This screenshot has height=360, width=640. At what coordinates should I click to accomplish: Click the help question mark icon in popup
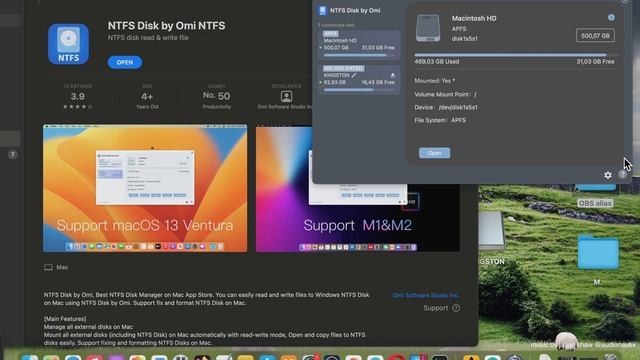pyautogui.click(x=622, y=175)
